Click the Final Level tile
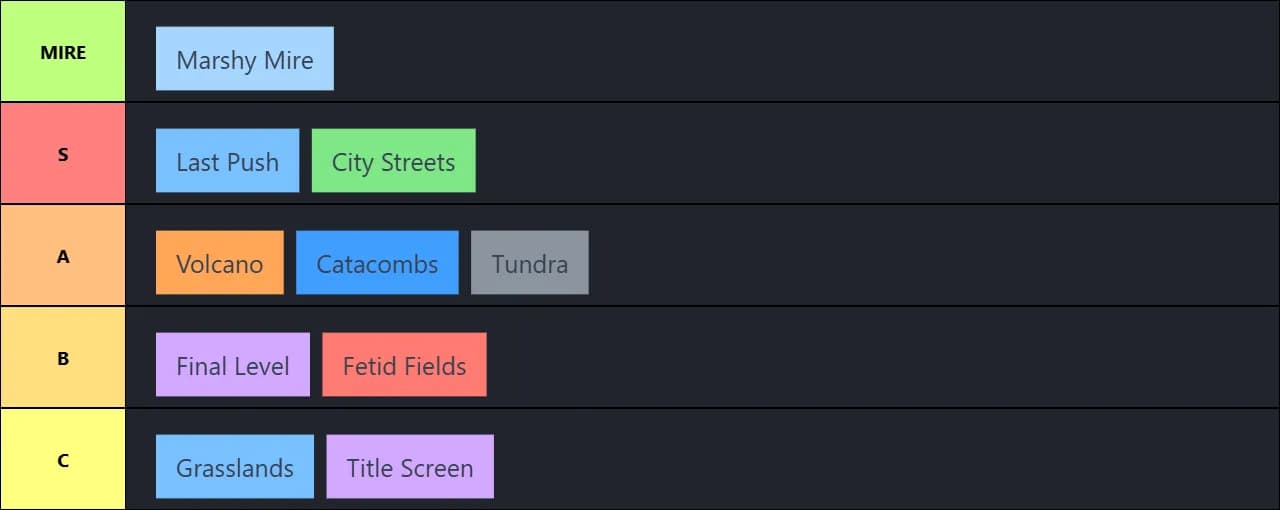This screenshot has width=1280, height=510. click(232, 365)
